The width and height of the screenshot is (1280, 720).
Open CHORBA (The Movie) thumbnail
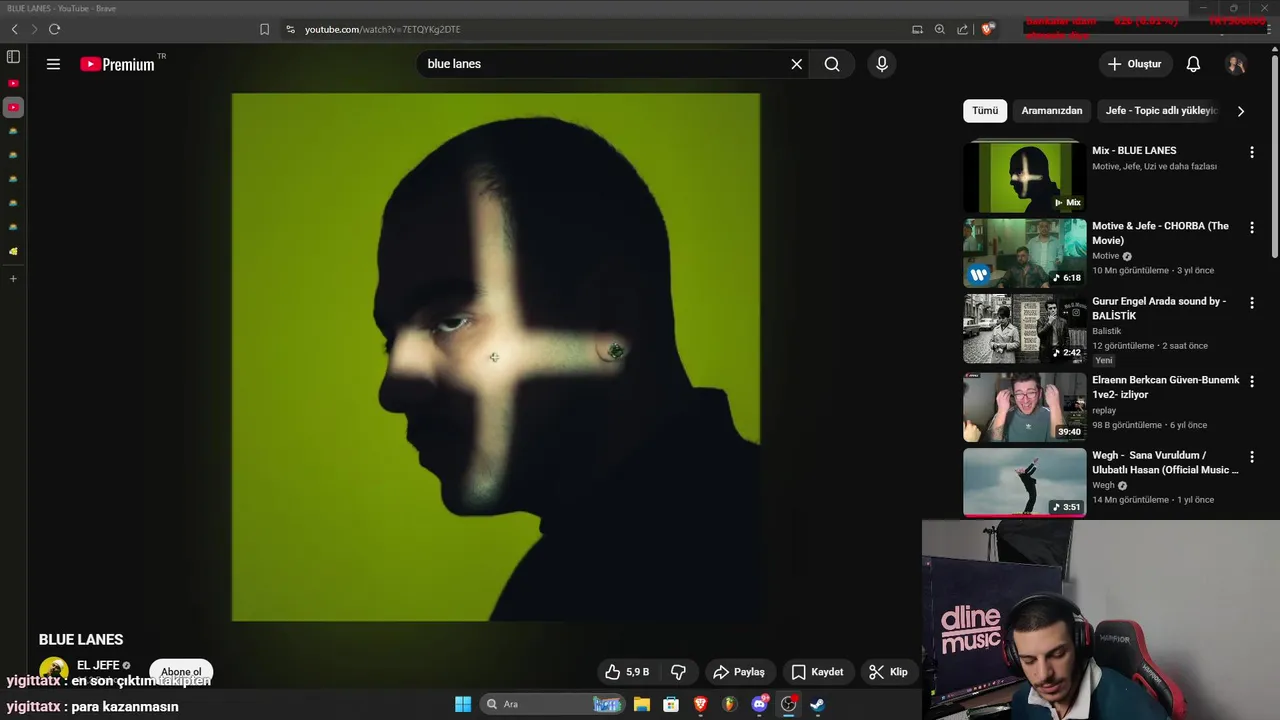1024,254
